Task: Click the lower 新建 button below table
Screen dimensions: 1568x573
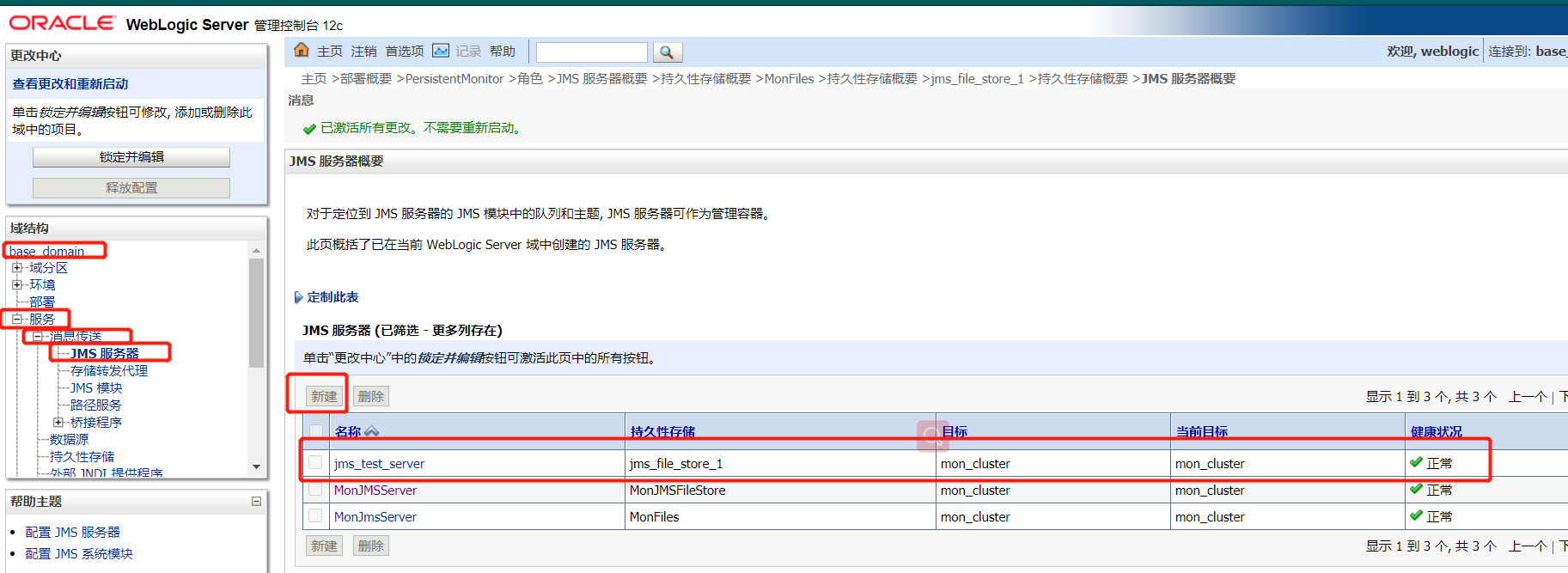Action: pos(324,546)
